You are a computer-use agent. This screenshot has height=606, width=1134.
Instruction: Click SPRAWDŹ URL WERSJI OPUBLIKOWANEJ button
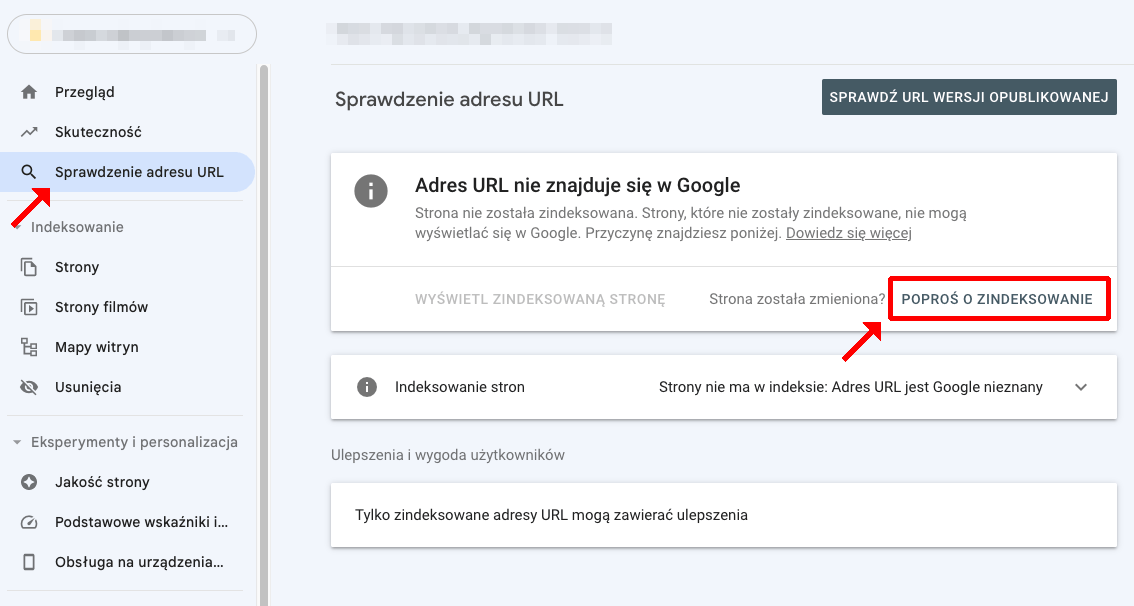[x=968, y=97]
